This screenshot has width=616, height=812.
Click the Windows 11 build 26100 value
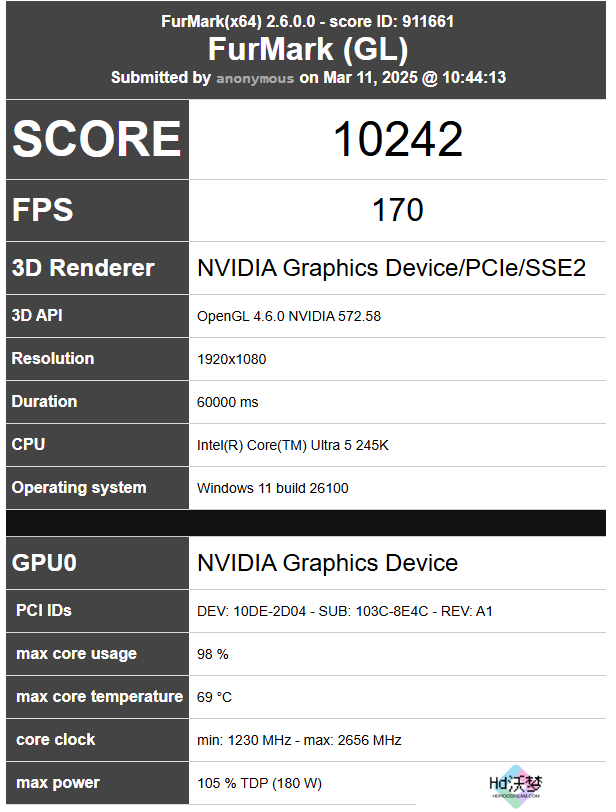click(272, 488)
